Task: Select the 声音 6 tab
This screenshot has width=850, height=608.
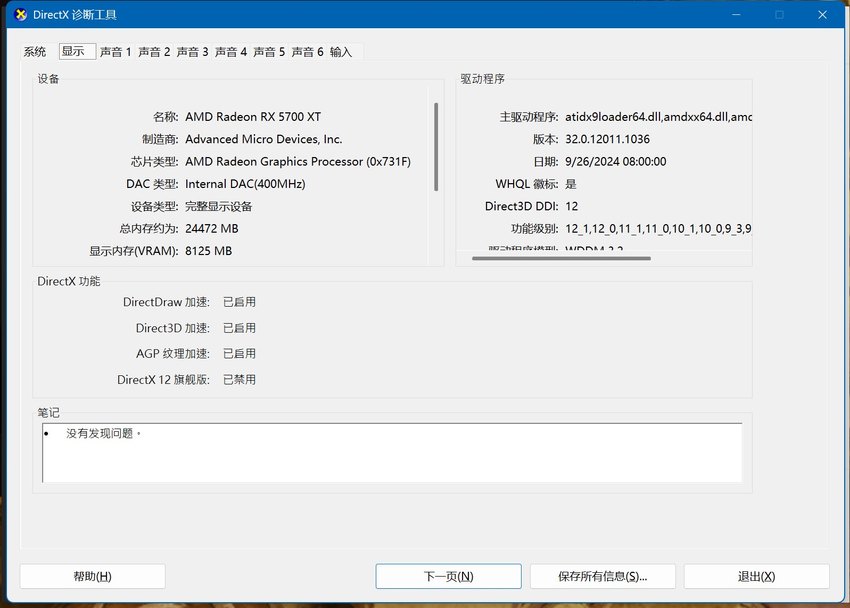Action: tap(307, 51)
